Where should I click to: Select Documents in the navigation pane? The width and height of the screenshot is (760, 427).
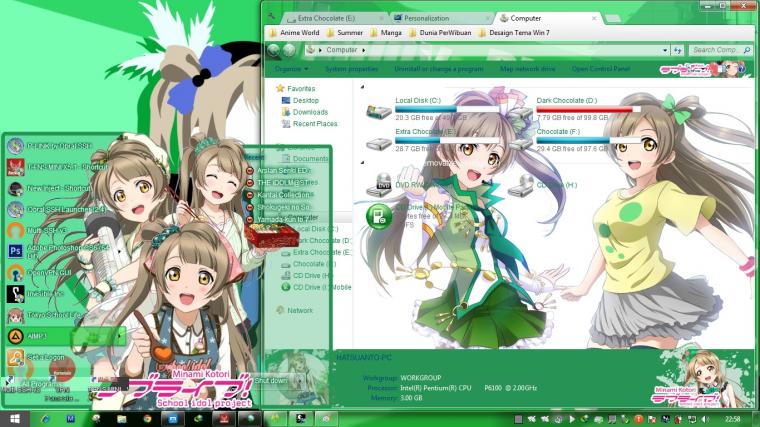point(310,158)
